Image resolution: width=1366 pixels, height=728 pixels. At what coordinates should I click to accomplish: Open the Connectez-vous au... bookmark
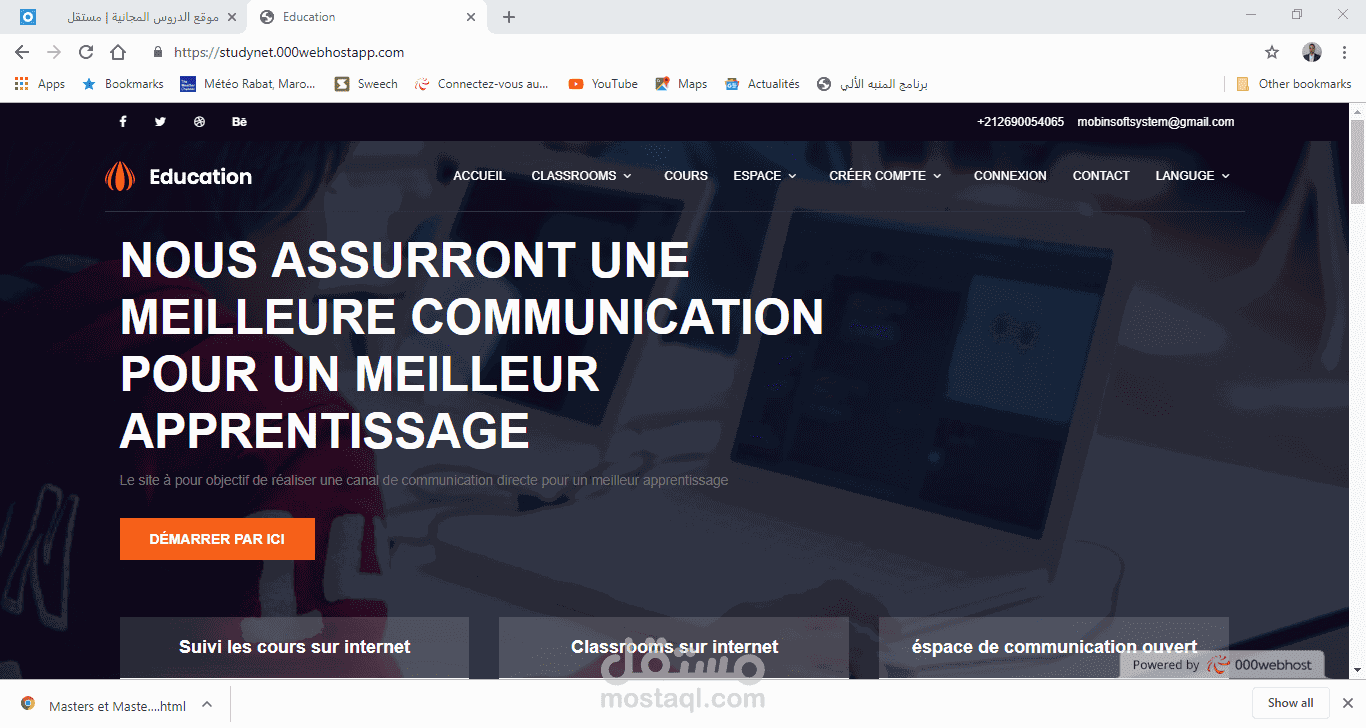point(482,84)
